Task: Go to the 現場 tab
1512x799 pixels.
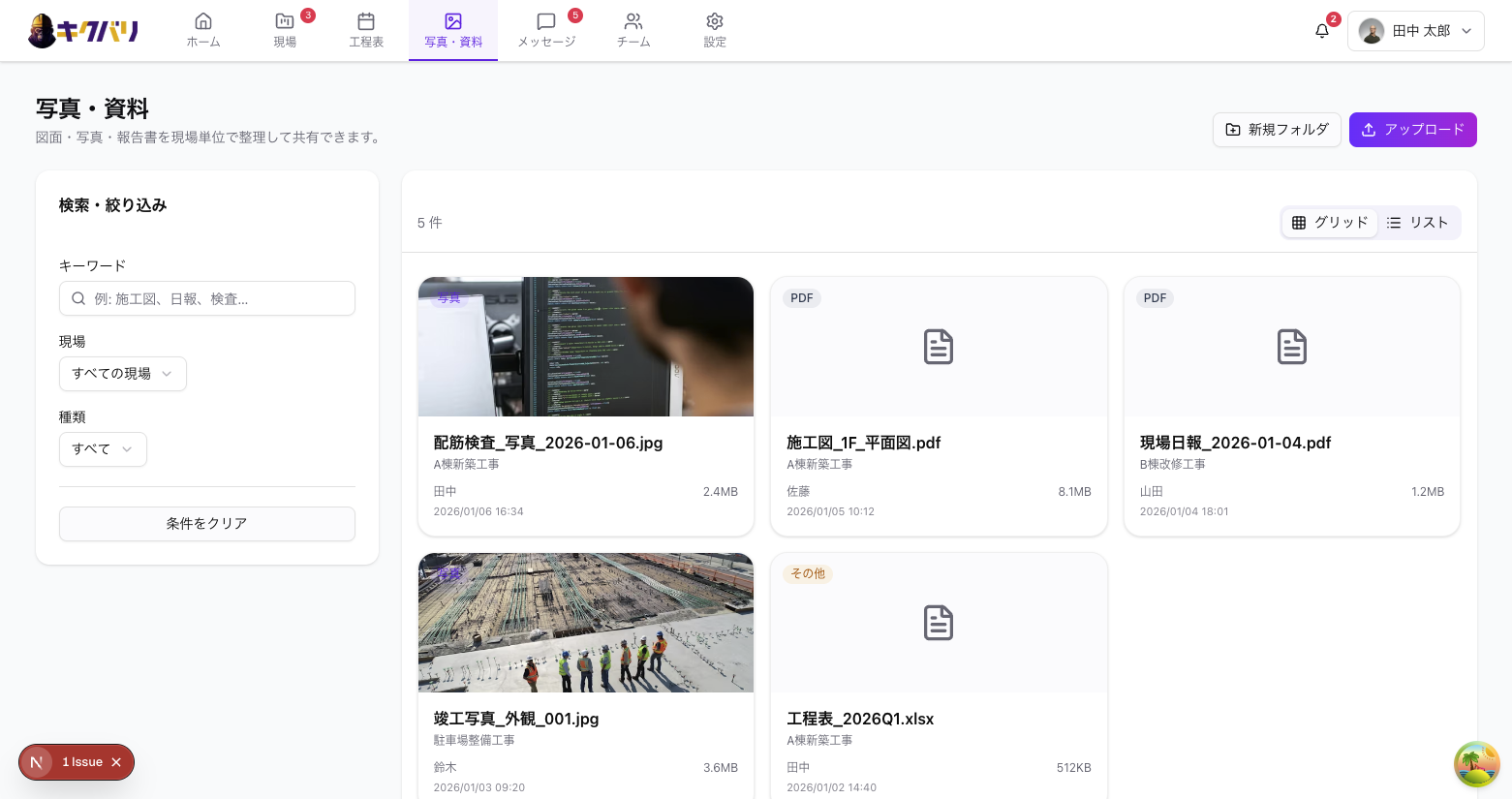Action: point(285,31)
